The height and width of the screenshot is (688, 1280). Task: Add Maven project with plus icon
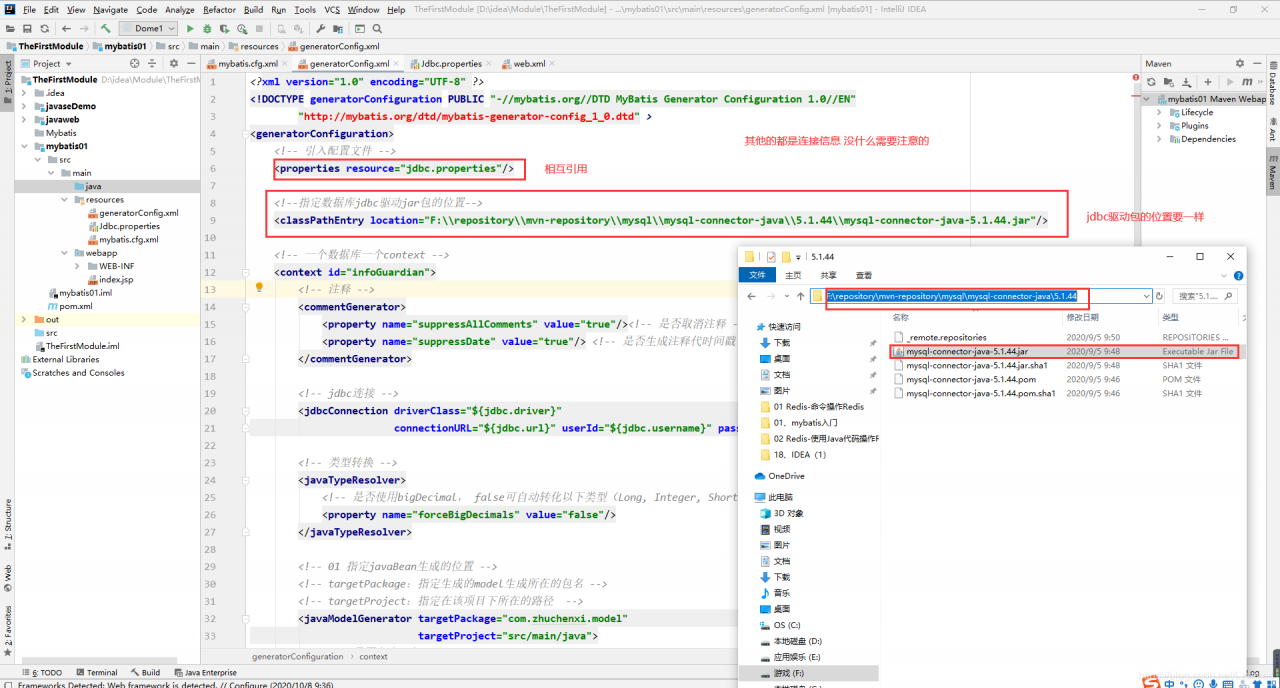click(1208, 82)
